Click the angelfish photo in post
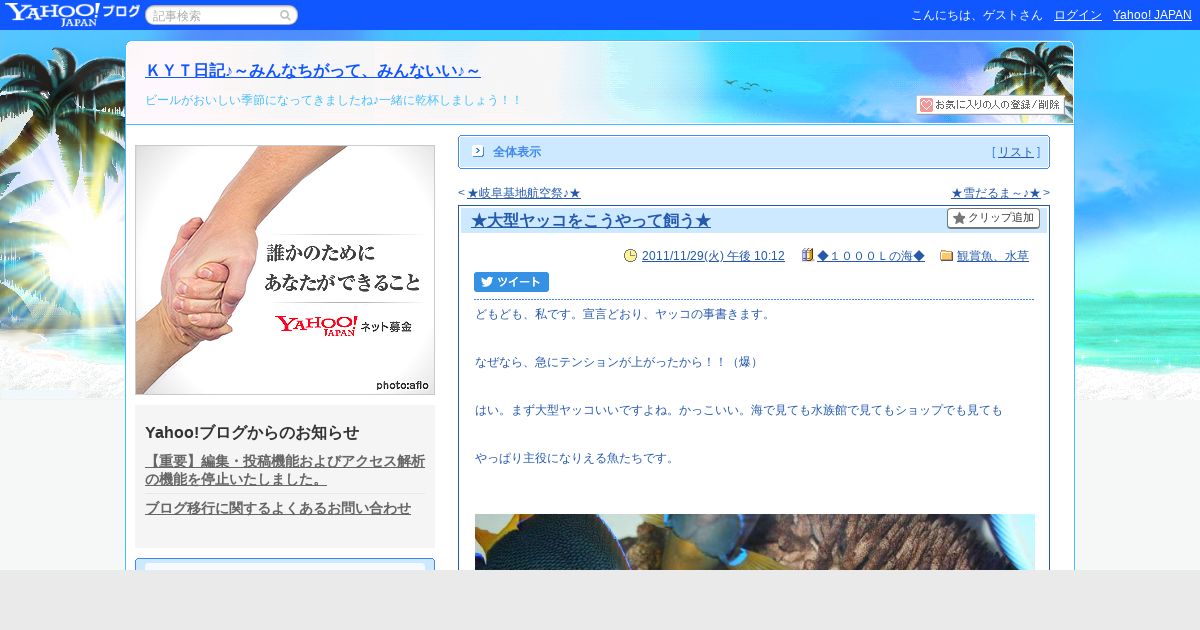The height and width of the screenshot is (630, 1200). tap(755, 542)
